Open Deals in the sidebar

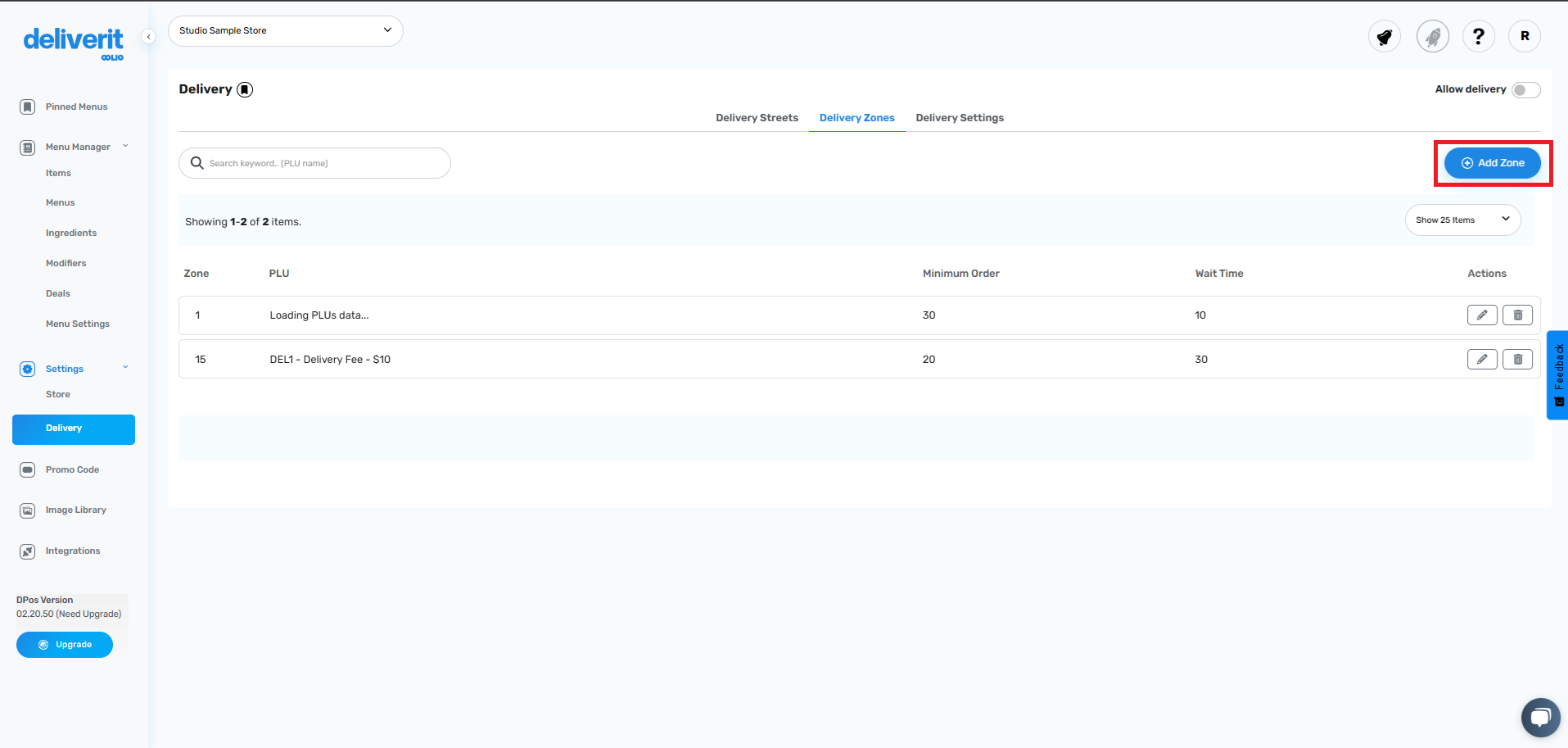pos(57,293)
